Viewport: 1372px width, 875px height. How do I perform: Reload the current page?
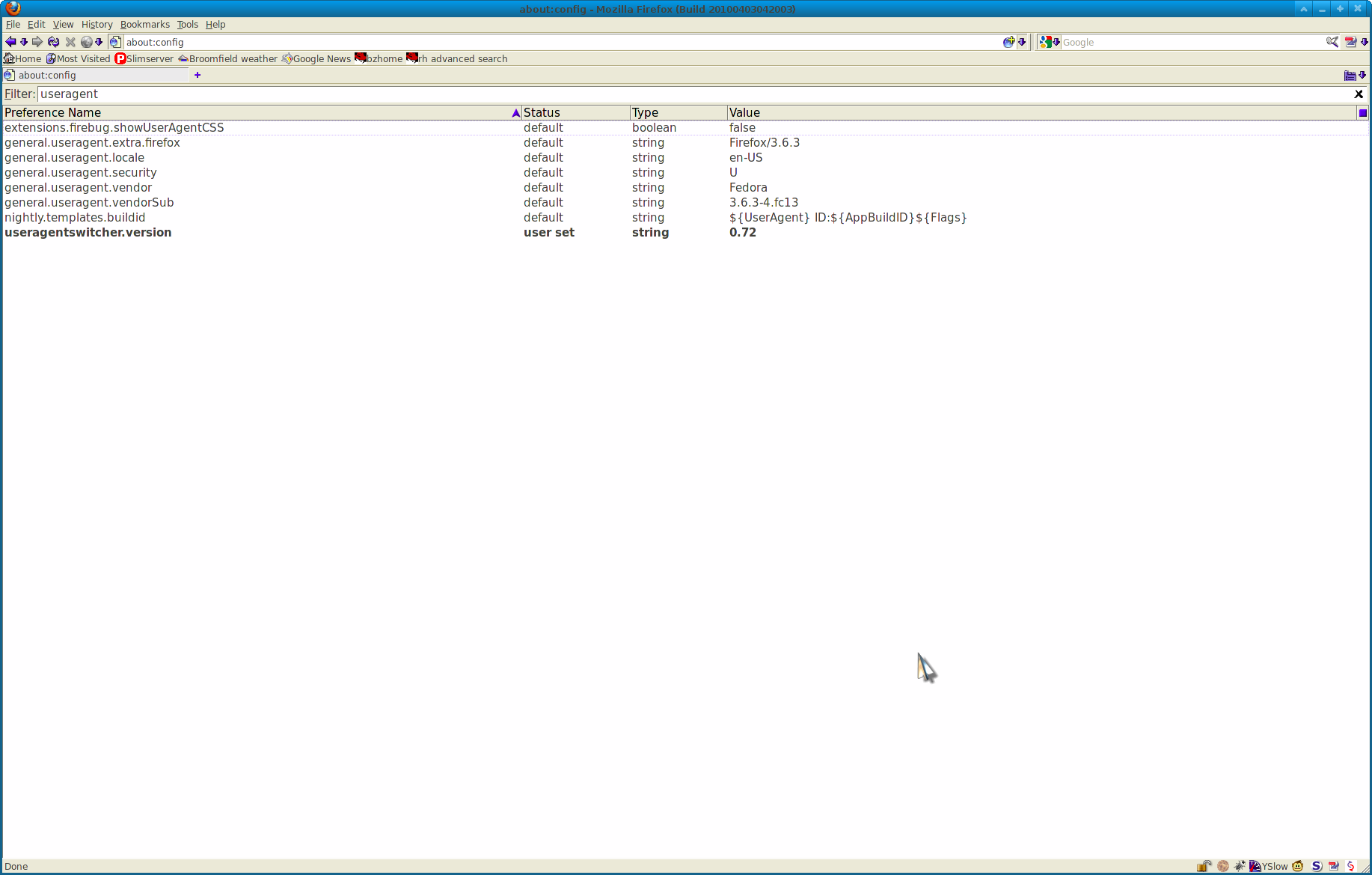pyautogui.click(x=54, y=42)
